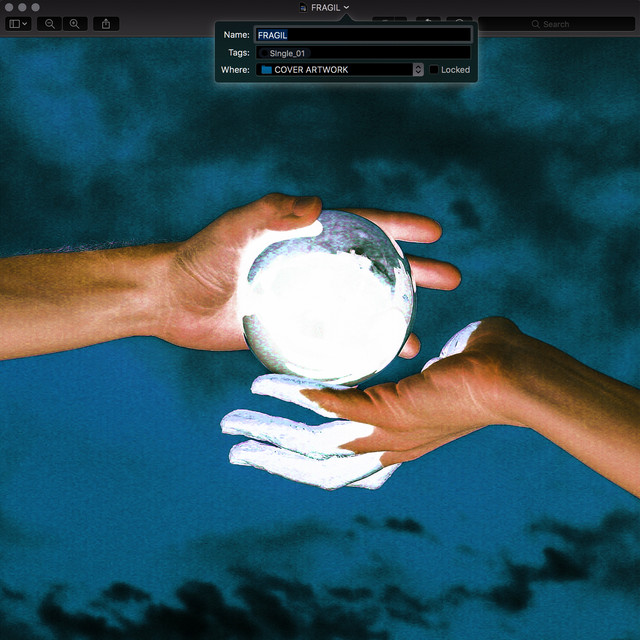Click the blue folder icon in Where
The height and width of the screenshot is (640, 640).
[x=266, y=70]
